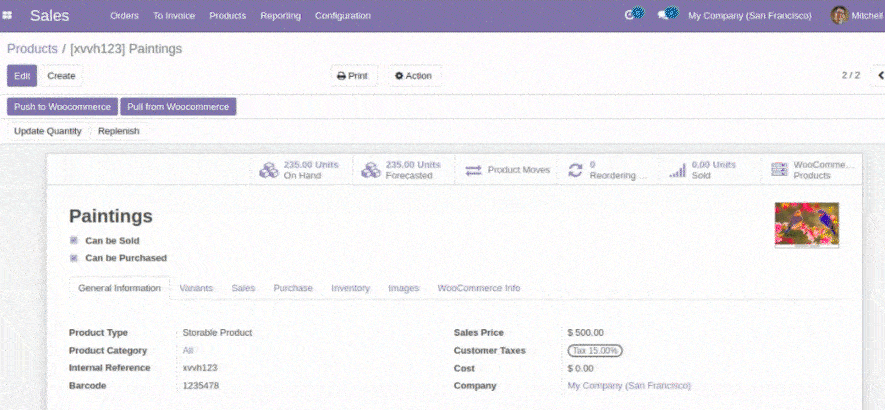Viewport: 885px width, 410px height.
Task: Click the Paintings product image thumbnail
Action: [x=806, y=225]
